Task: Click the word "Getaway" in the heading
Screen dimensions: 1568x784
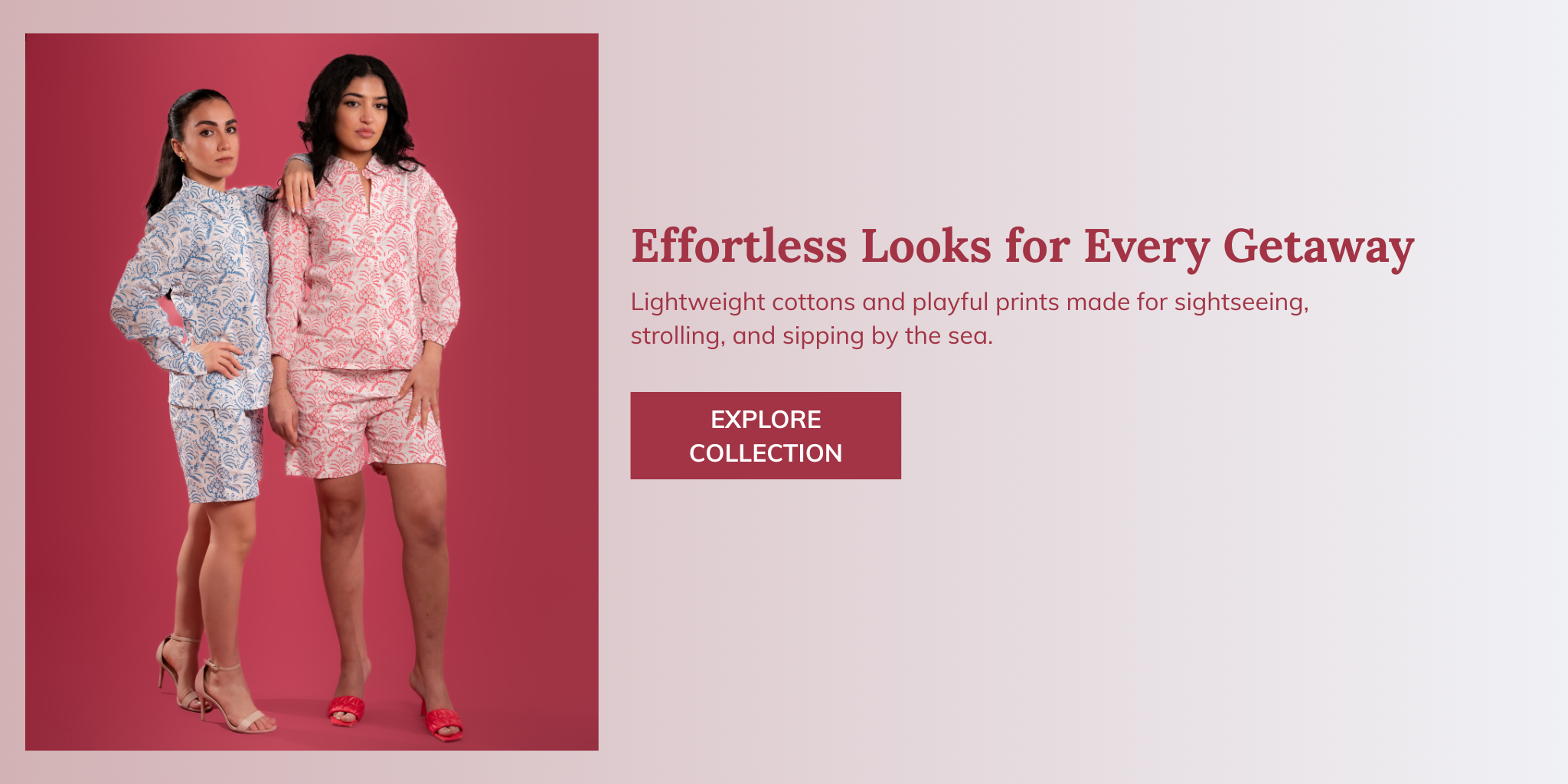Action: 1318,247
